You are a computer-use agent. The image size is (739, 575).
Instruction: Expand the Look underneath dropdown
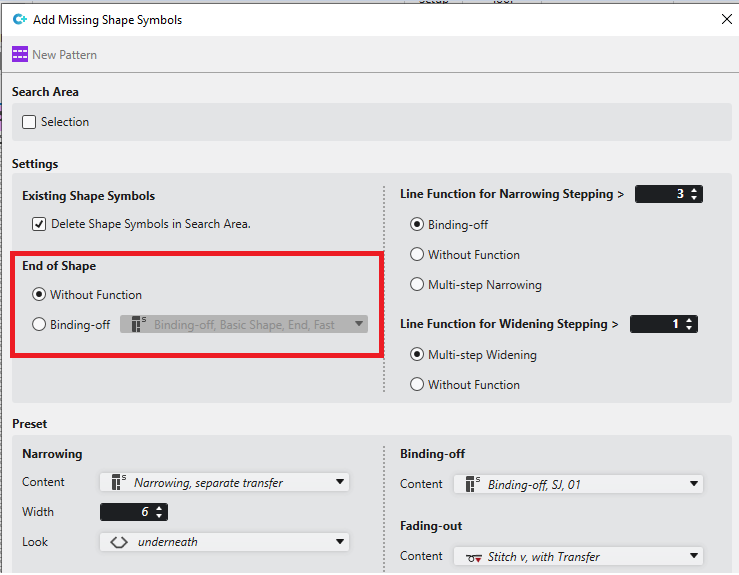click(x=340, y=542)
